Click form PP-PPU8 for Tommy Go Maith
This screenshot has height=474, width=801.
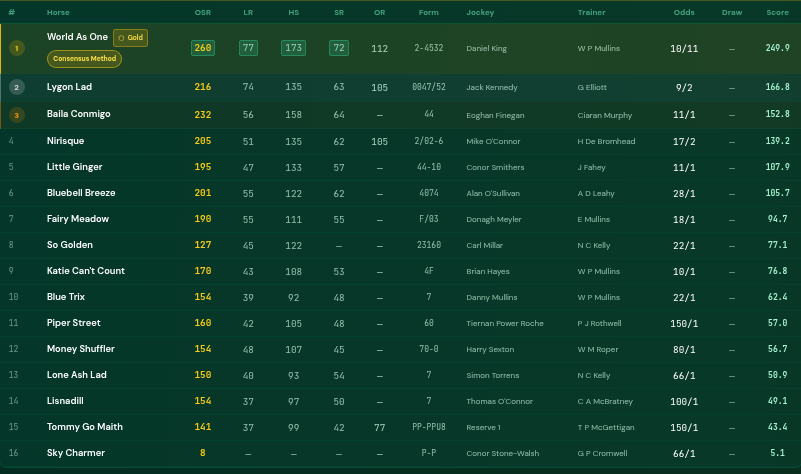tap(429, 426)
